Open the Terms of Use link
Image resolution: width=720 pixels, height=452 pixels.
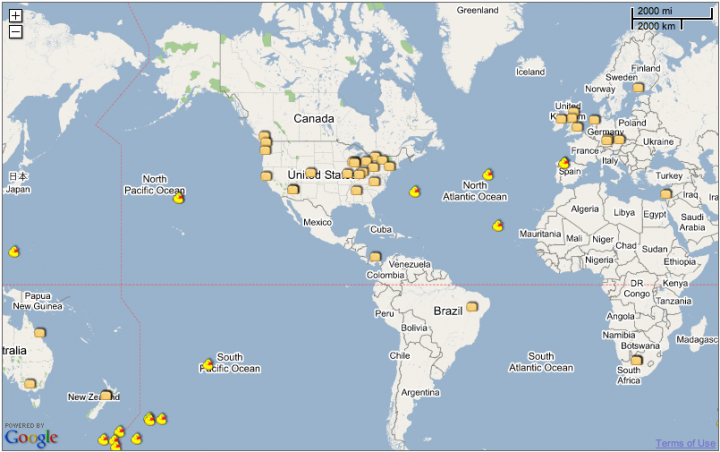686,443
